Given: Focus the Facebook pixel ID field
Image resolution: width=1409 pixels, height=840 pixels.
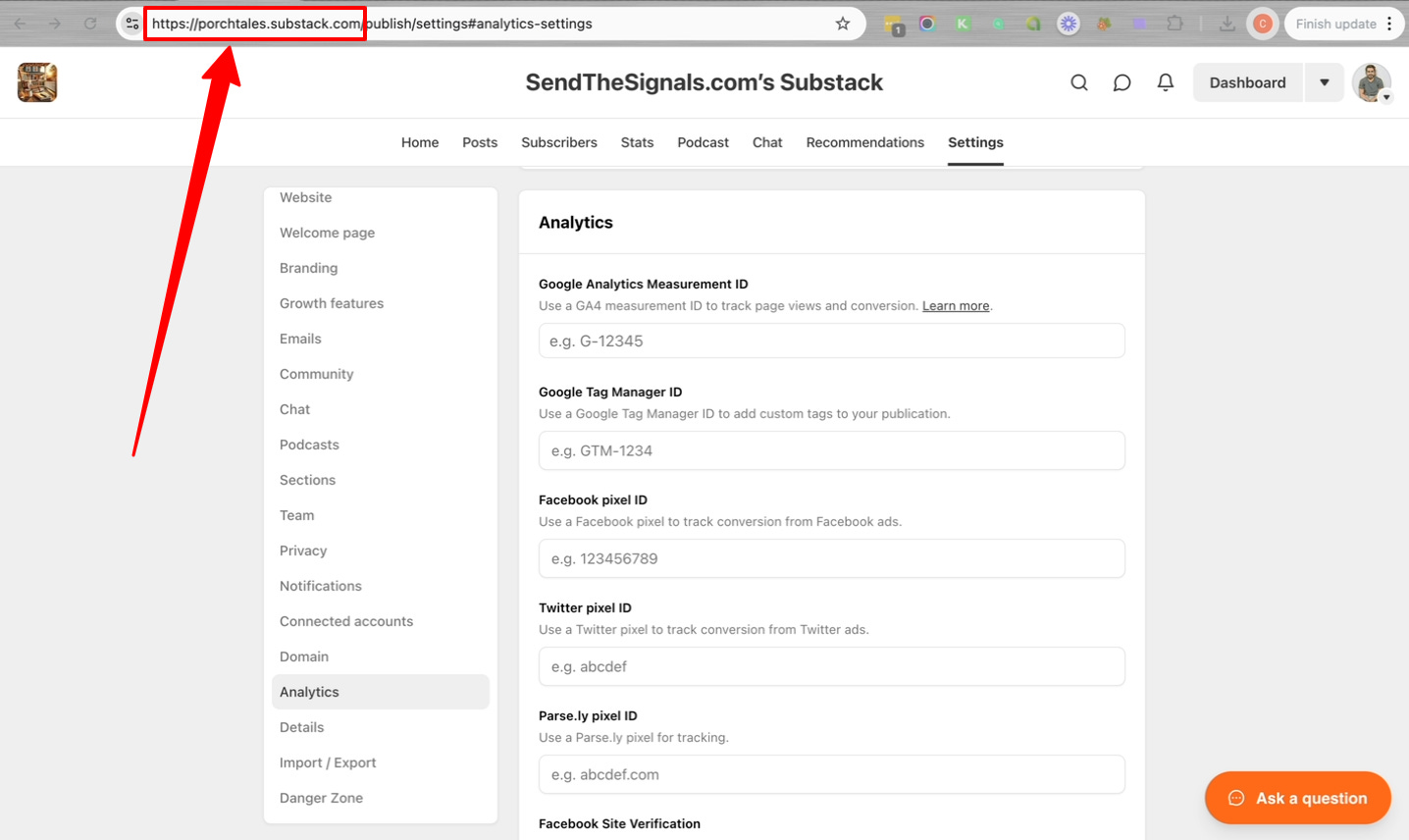Looking at the screenshot, I should 832,558.
